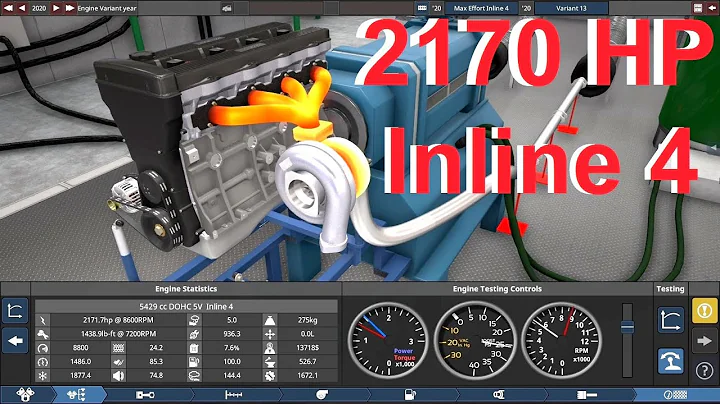Click the cost icon beside 13718$
The height and width of the screenshot is (404, 720).
[x=270, y=348]
